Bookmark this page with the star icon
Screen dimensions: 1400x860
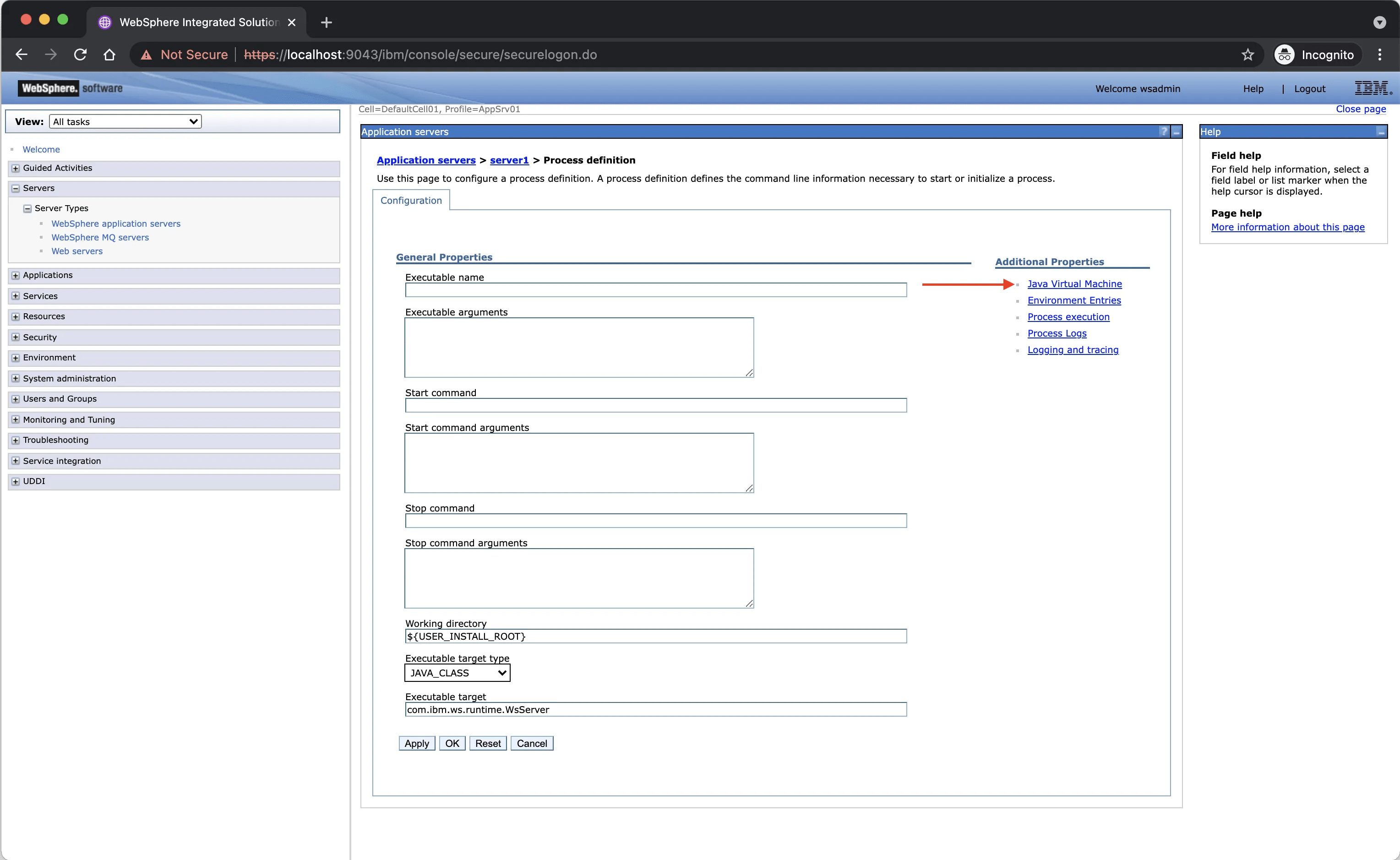tap(1247, 54)
